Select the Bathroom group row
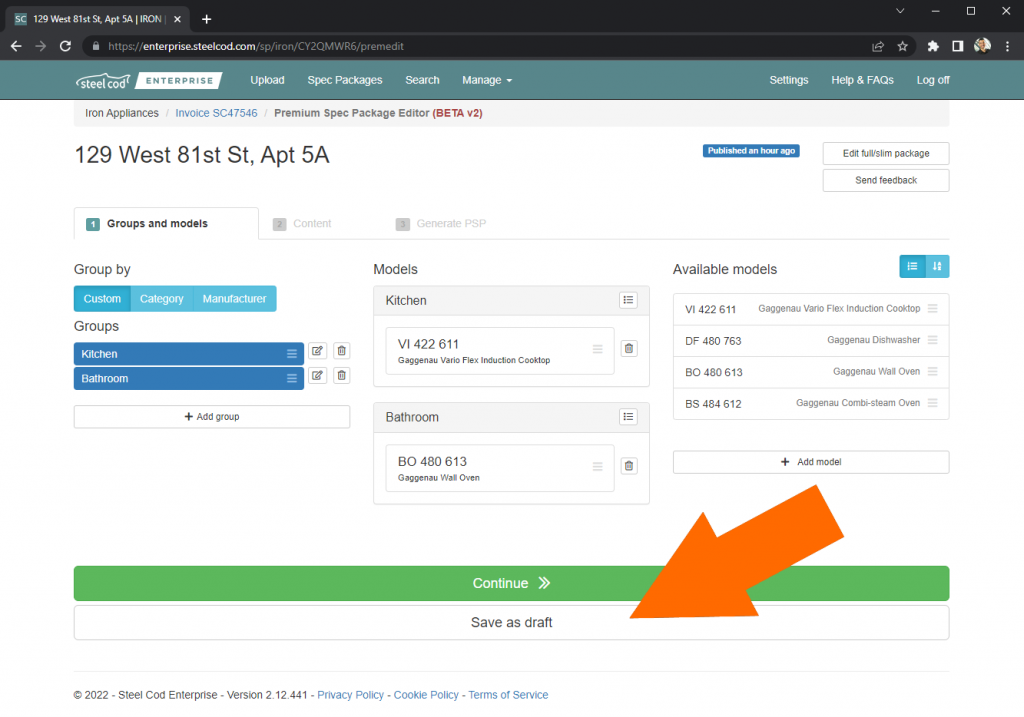This screenshot has width=1024, height=717. [189, 378]
